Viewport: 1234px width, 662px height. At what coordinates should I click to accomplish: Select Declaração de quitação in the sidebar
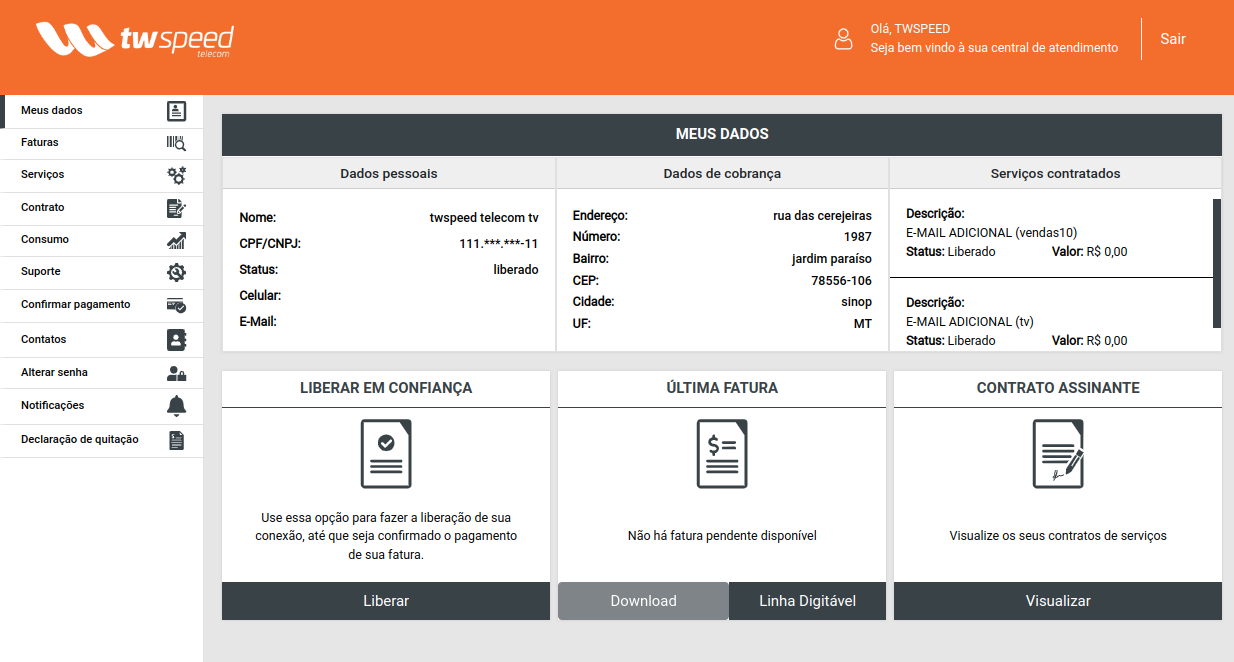(x=102, y=440)
